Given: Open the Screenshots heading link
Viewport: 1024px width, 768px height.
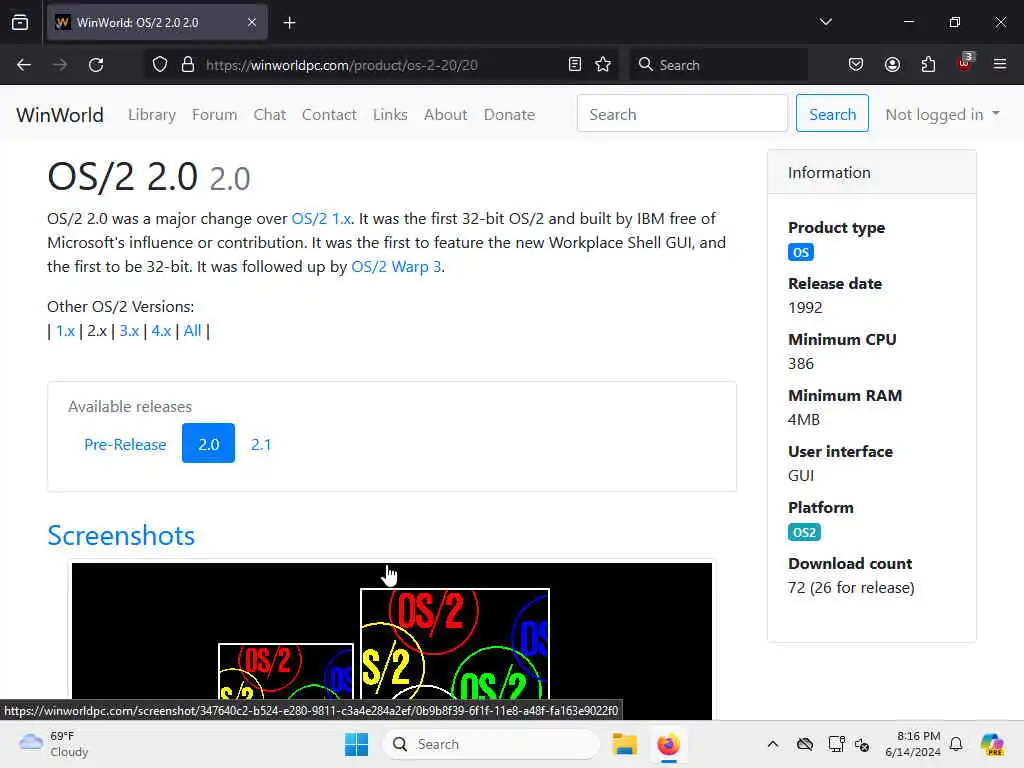Looking at the screenshot, I should coord(121,535).
